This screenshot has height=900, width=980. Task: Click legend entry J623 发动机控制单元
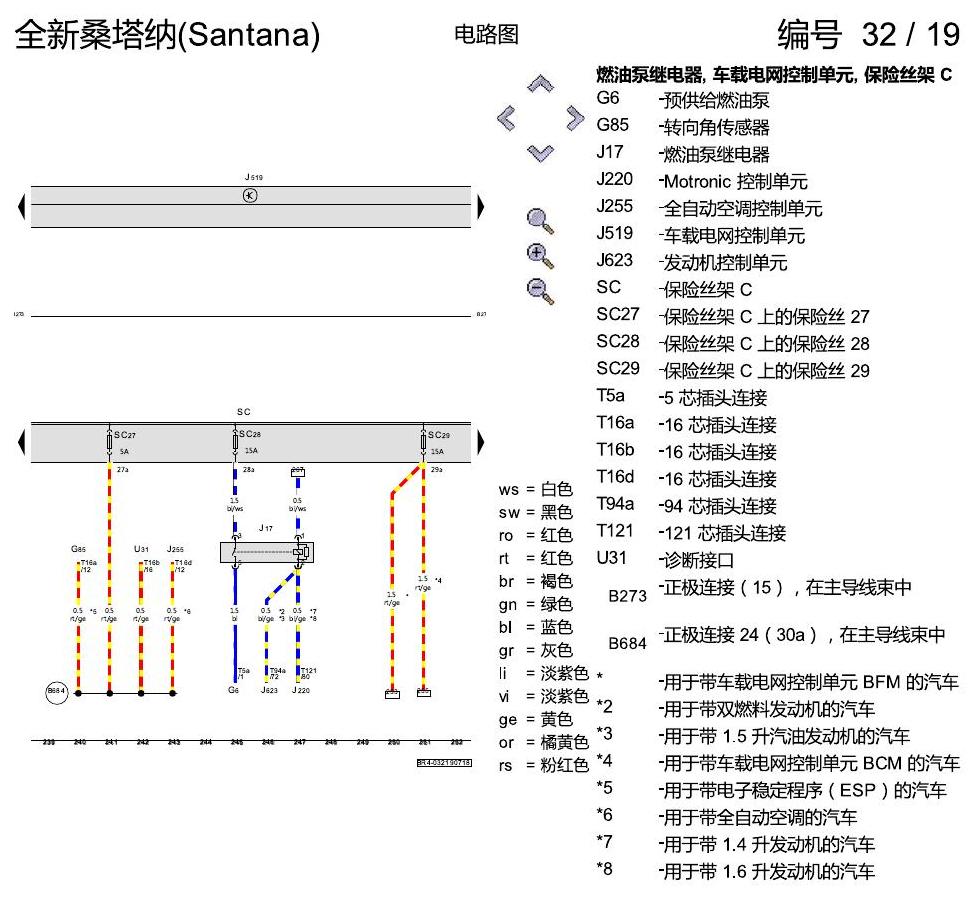click(692, 262)
